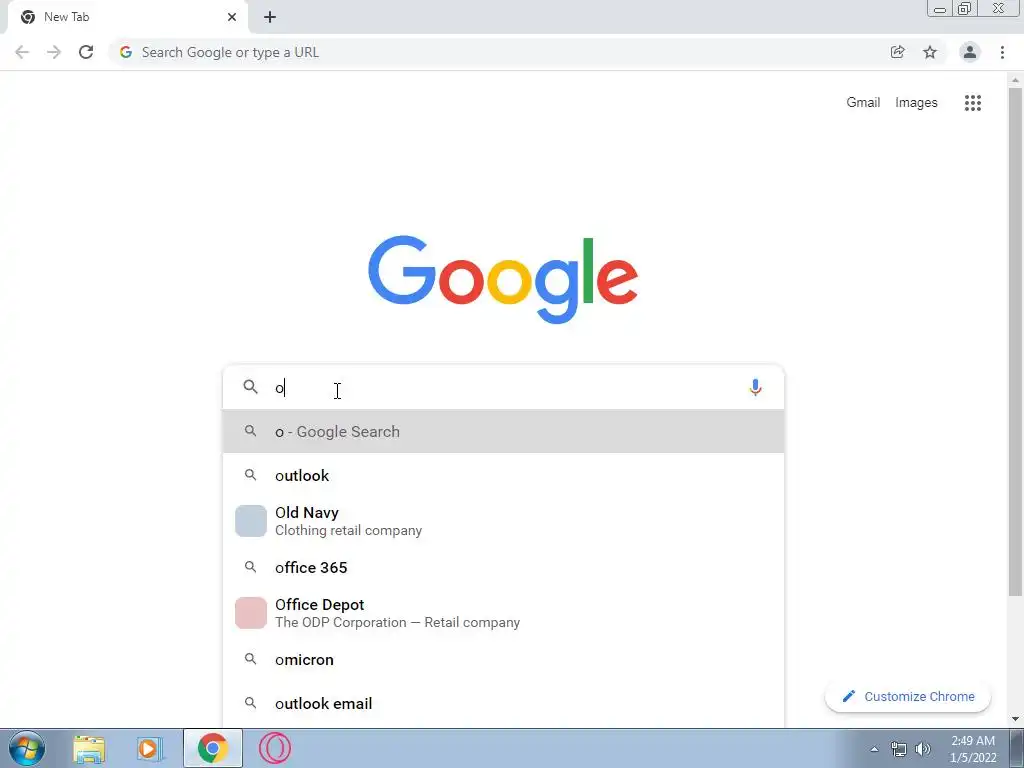Open a new tab with the plus button
This screenshot has height=768, width=1024.
click(270, 17)
